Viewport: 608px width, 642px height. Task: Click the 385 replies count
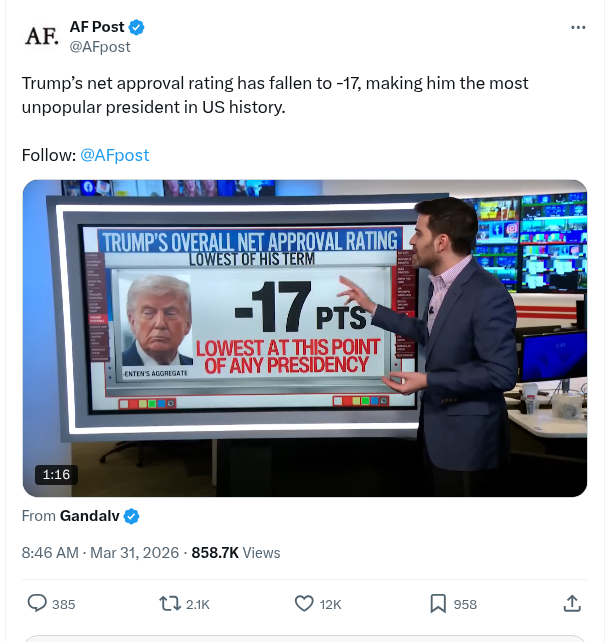click(63, 604)
